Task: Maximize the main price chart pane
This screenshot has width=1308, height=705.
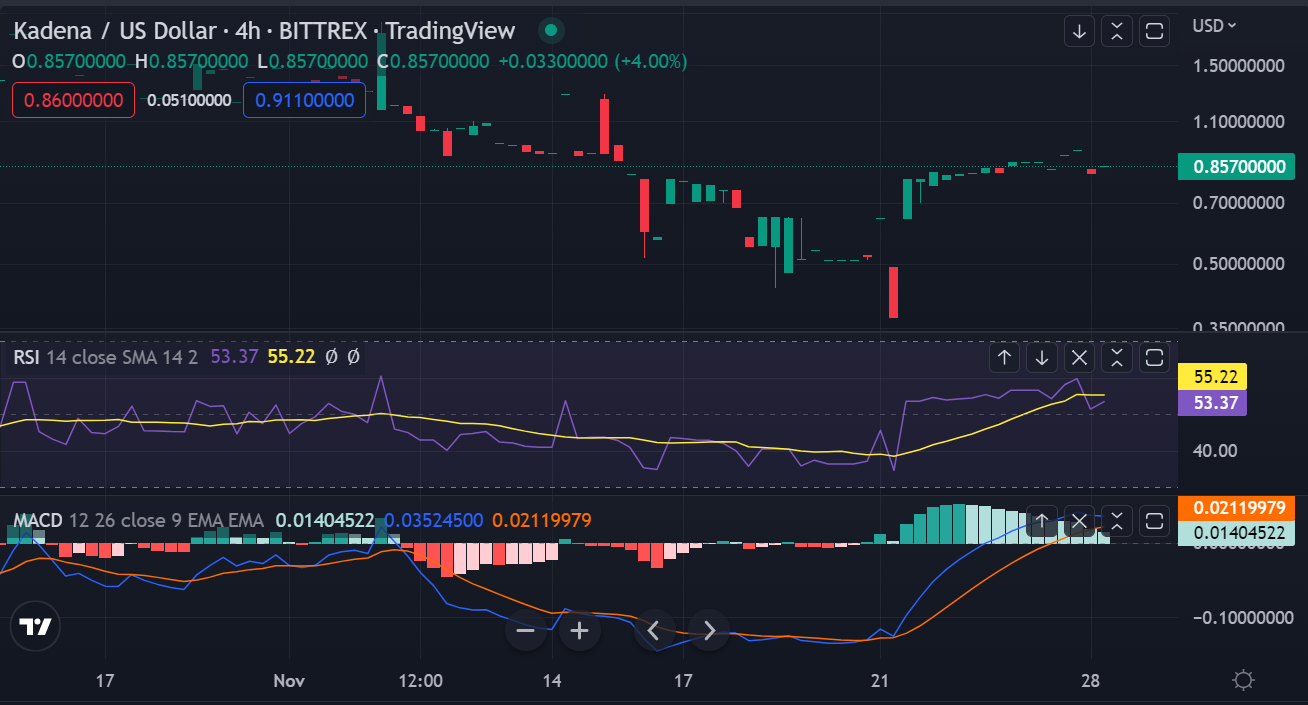Action: tap(1154, 31)
